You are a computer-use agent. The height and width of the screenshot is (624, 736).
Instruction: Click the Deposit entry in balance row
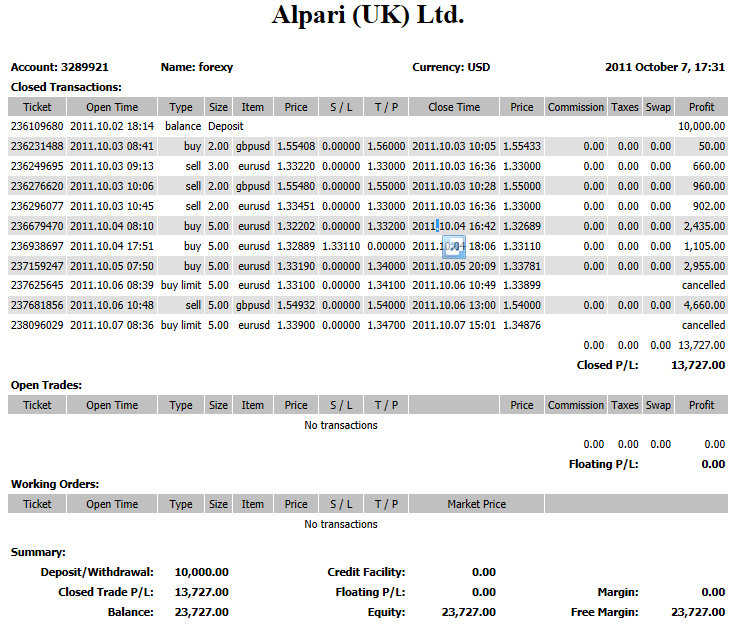(x=226, y=126)
